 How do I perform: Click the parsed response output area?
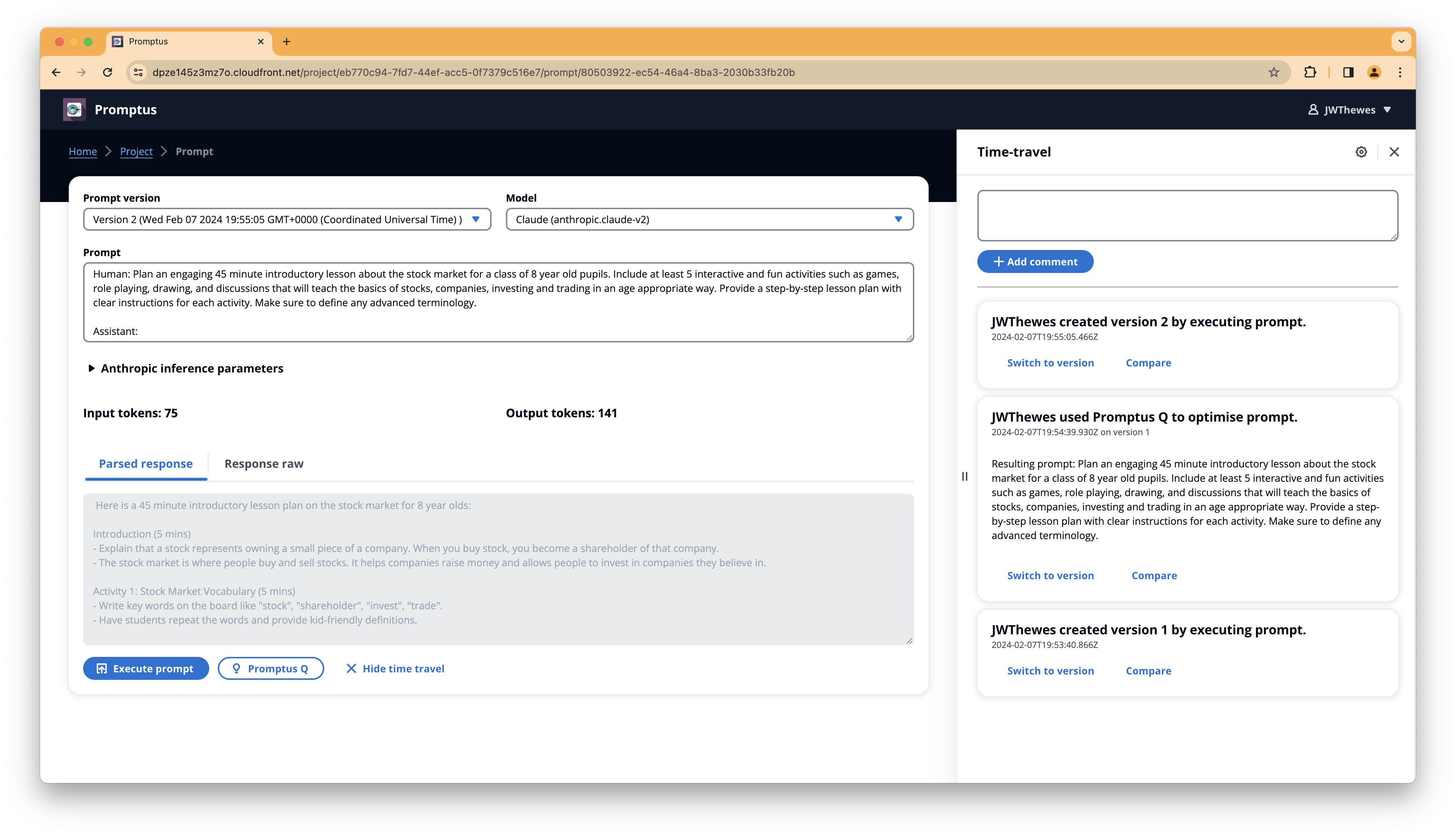click(x=498, y=569)
